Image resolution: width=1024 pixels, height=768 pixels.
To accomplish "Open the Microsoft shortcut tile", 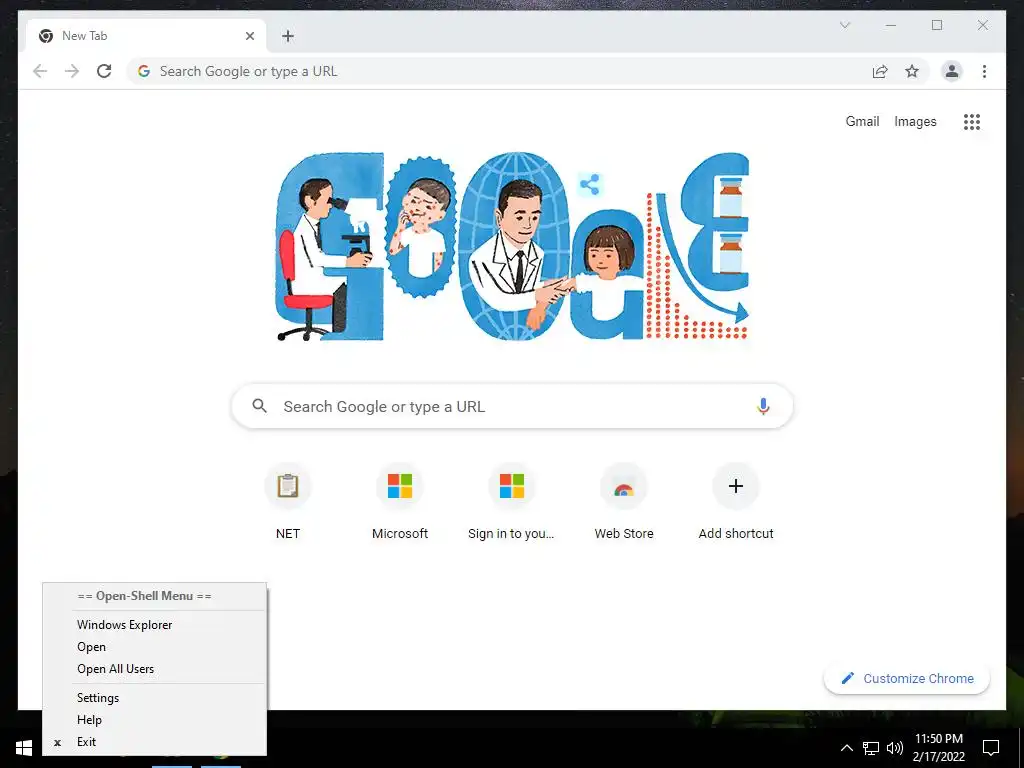I will tap(400, 502).
